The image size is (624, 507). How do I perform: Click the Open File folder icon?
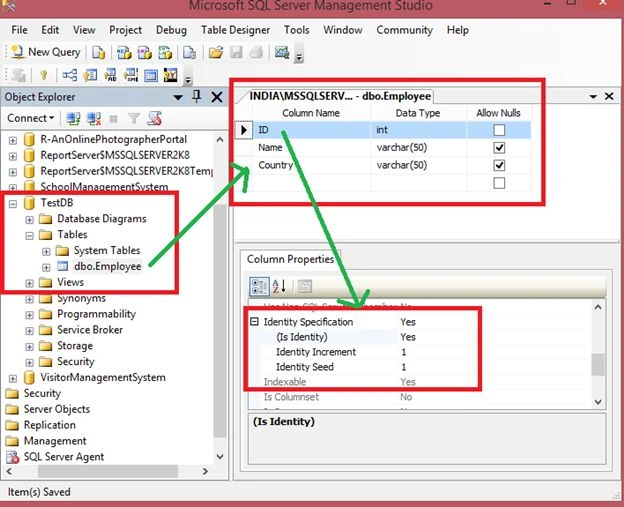pyautogui.click(x=215, y=53)
